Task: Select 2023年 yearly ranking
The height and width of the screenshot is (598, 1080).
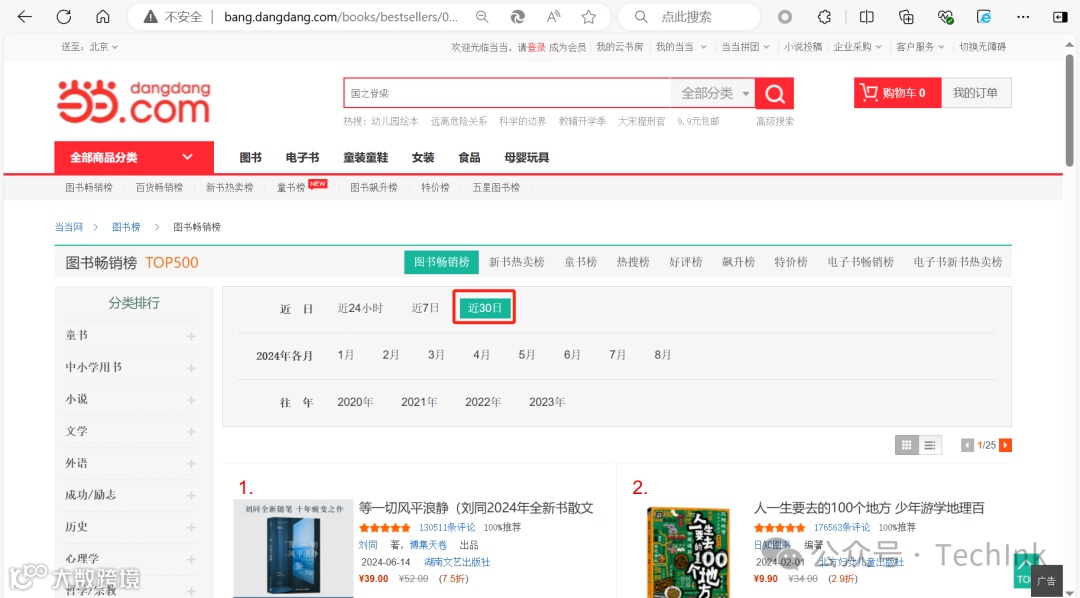Action: click(547, 402)
